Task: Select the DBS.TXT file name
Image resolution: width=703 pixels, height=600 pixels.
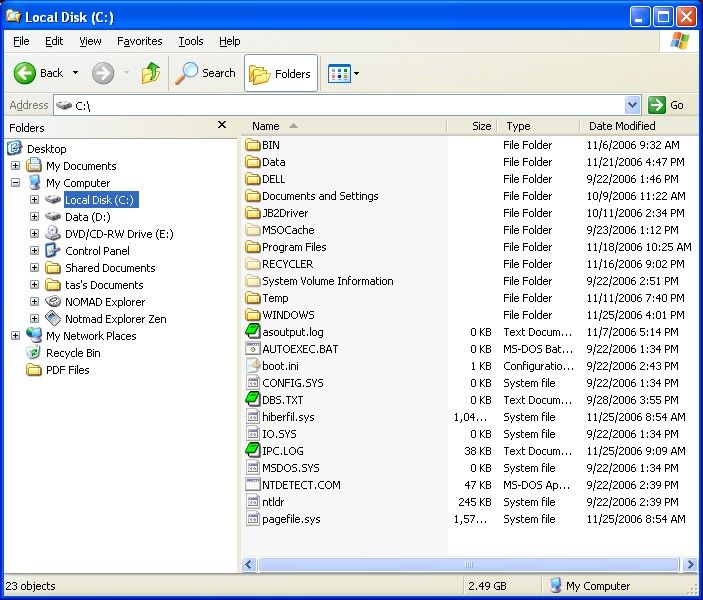Action: [x=282, y=400]
